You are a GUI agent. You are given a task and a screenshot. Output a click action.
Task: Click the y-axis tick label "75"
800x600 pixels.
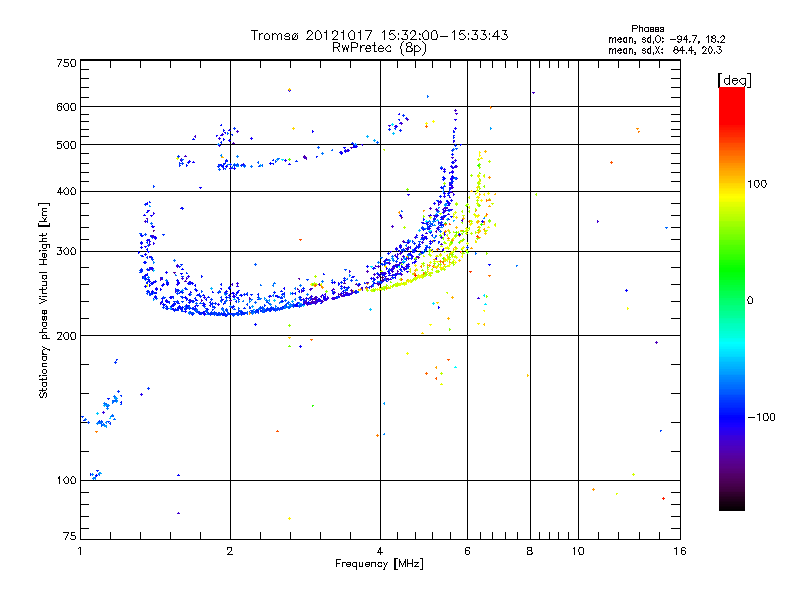point(70,536)
